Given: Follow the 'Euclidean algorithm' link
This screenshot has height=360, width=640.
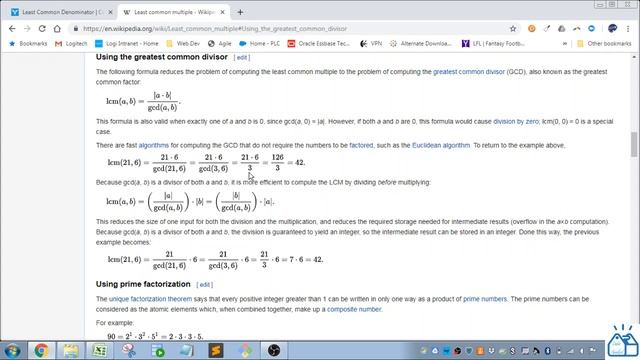Looking at the screenshot, I should (441, 145).
